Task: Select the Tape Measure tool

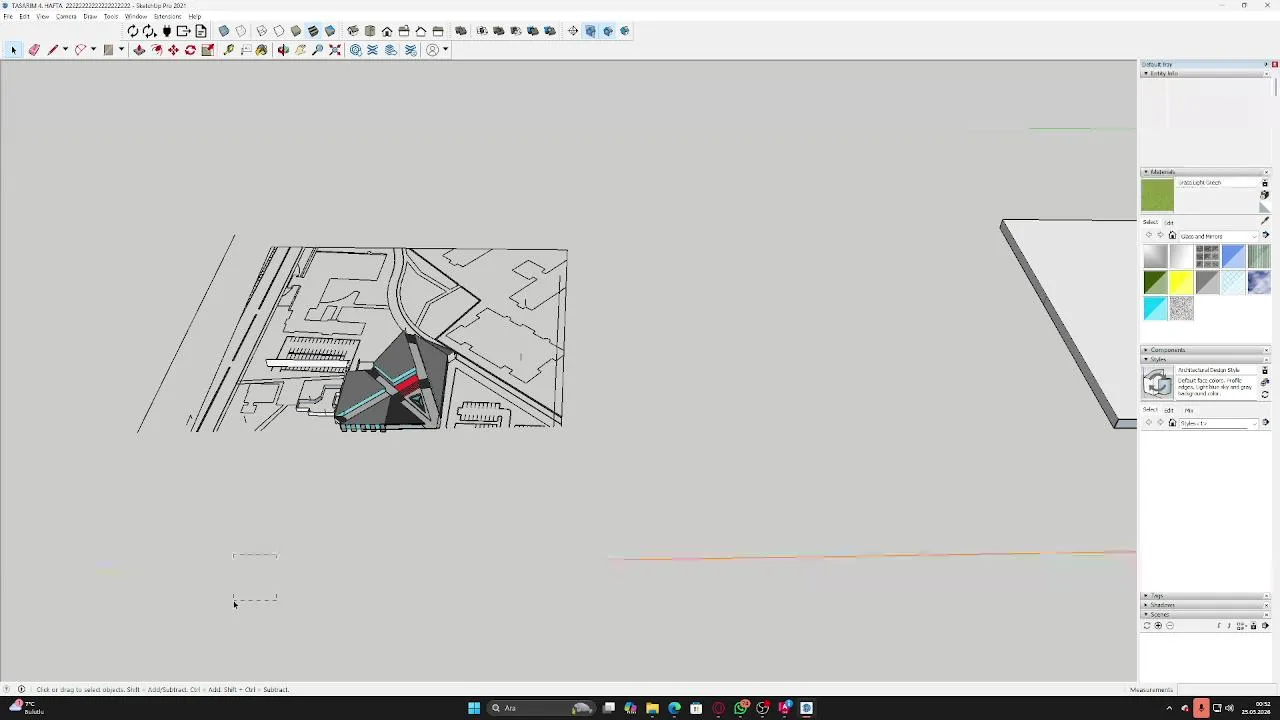Action: (229, 50)
